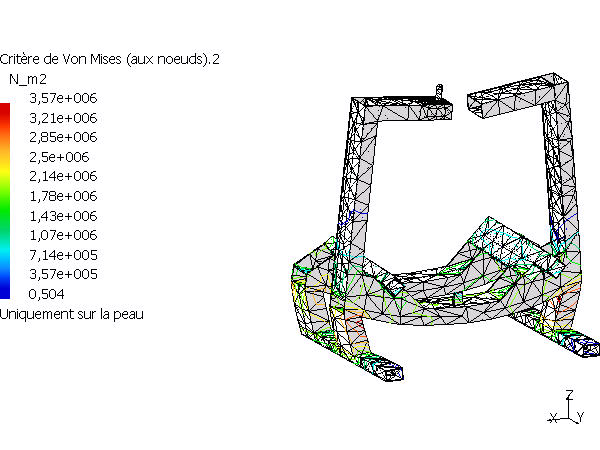Select the legend value 2,5e+006
600x450 pixels.
pos(59,157)
